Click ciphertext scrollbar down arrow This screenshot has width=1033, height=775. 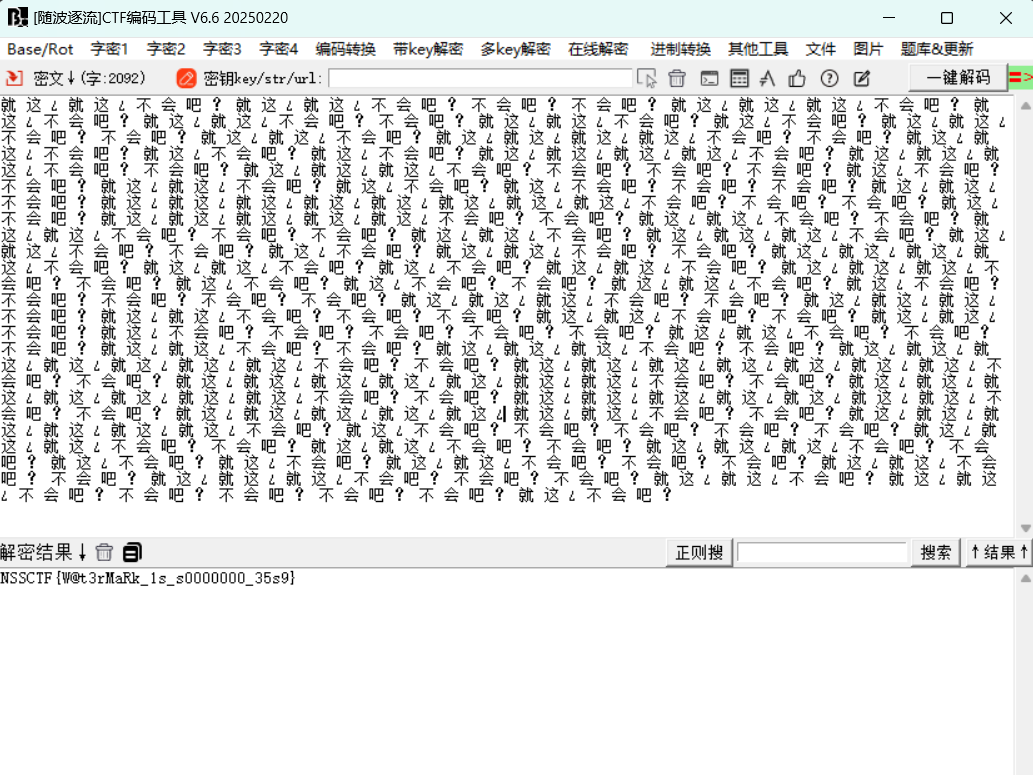click(1025, 528)
